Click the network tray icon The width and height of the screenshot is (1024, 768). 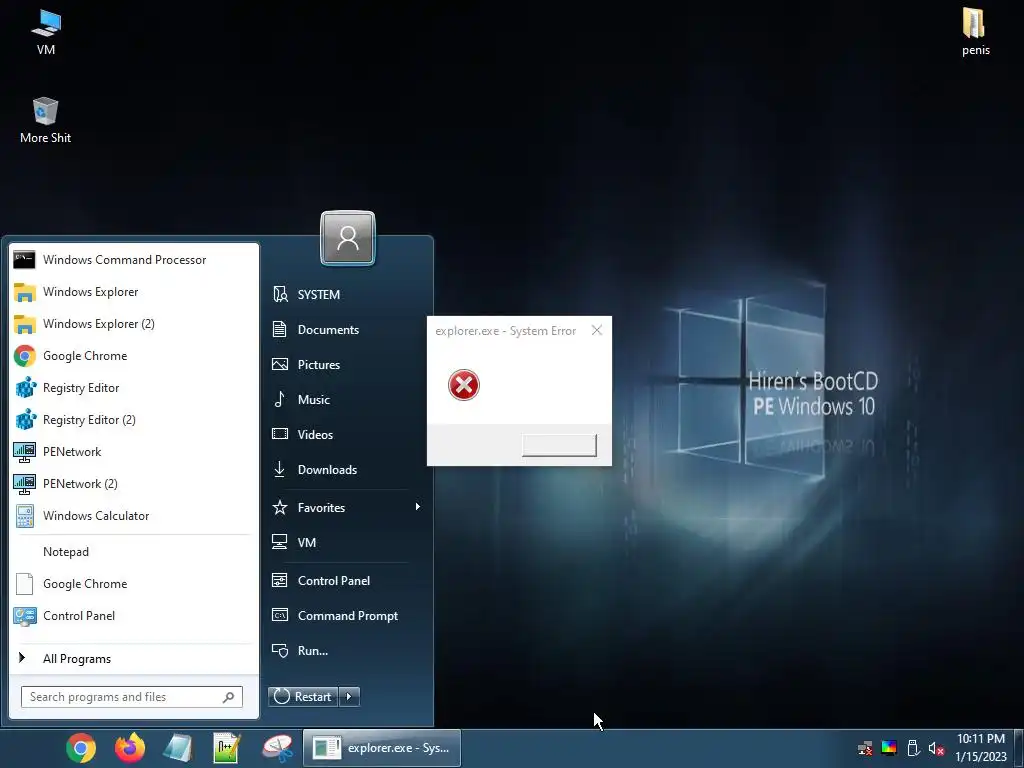pyautogui.click(x=865, y=748)
